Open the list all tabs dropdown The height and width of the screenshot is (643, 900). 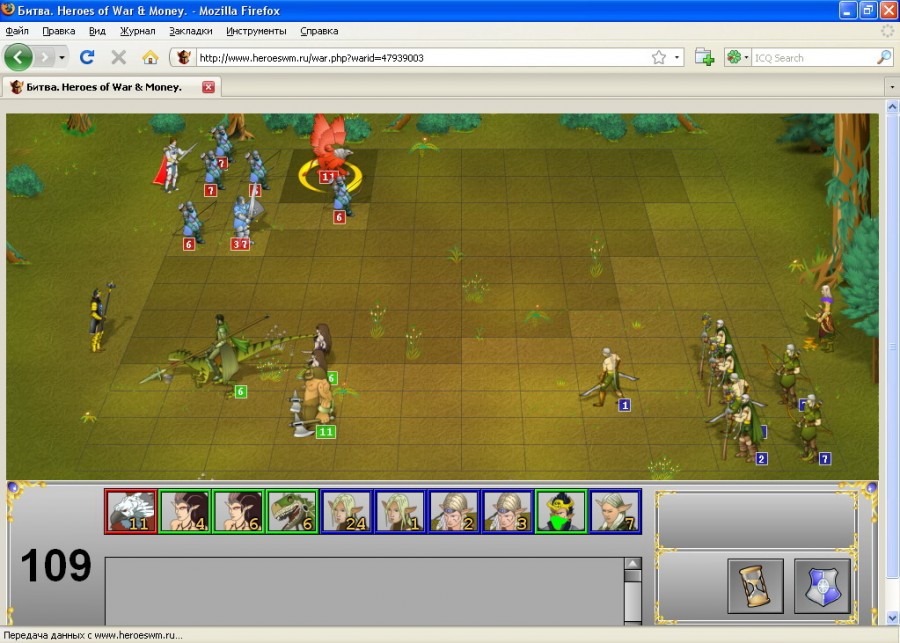(892, 87)
